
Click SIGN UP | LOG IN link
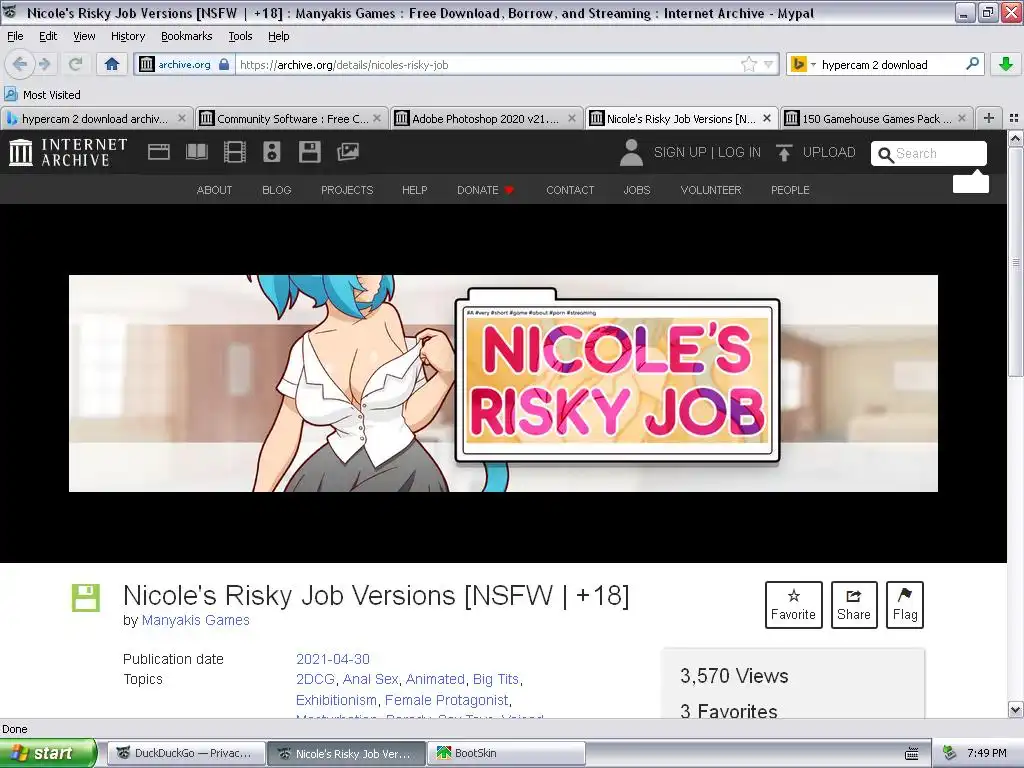(707, 152)
